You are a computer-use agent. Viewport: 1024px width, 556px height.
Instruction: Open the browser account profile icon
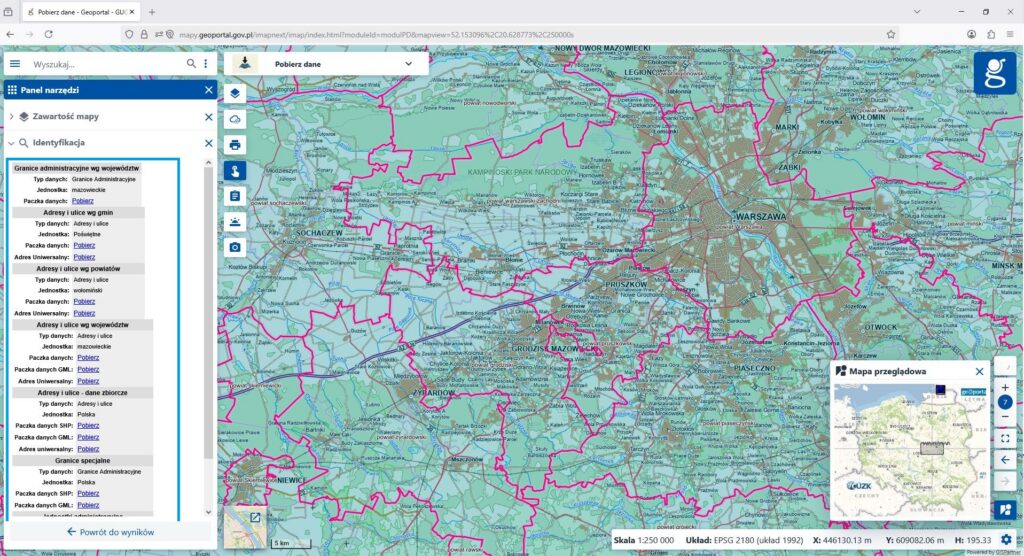click(x=972, y=35)
